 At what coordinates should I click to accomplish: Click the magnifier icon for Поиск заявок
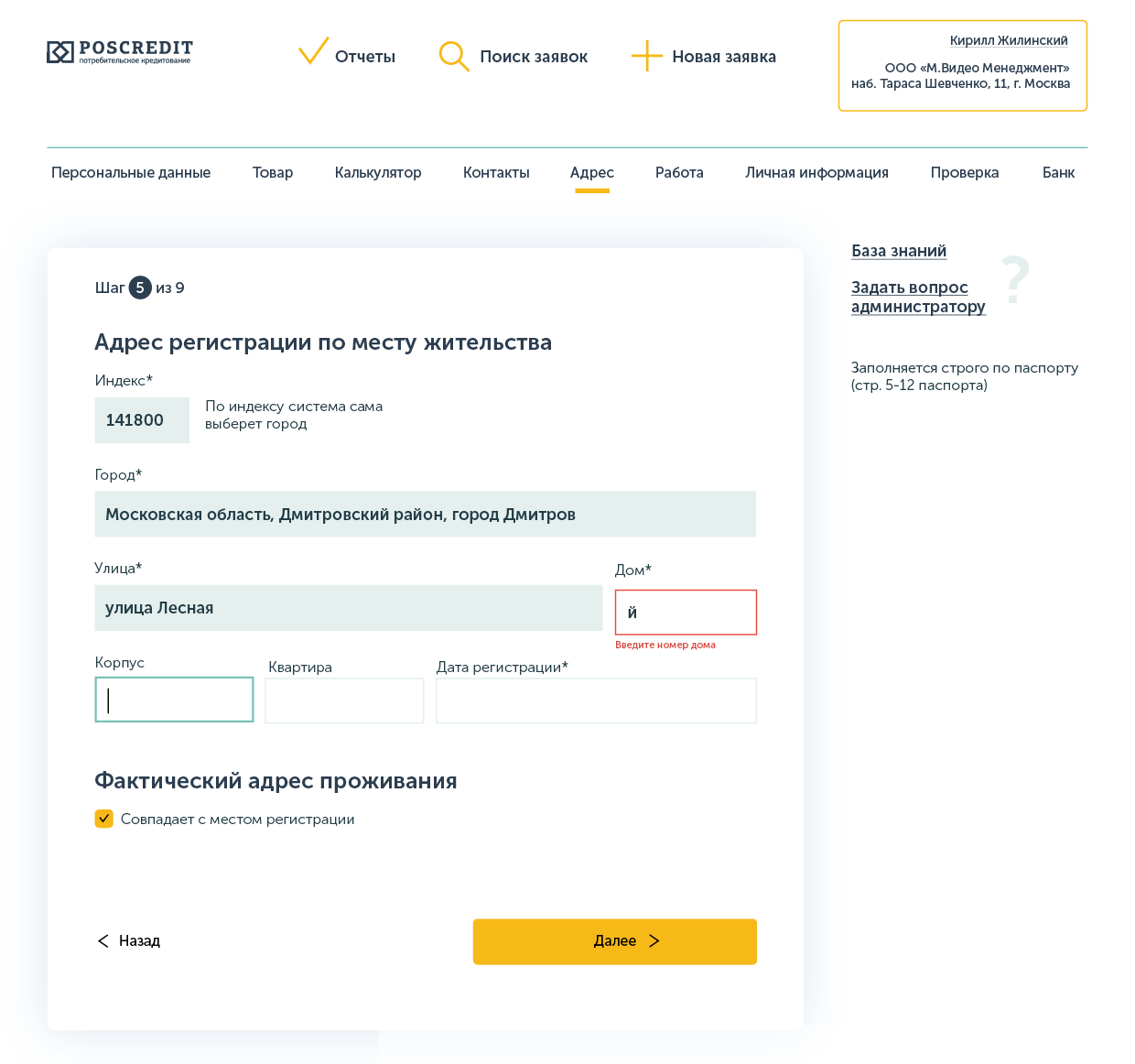[453, 56]
